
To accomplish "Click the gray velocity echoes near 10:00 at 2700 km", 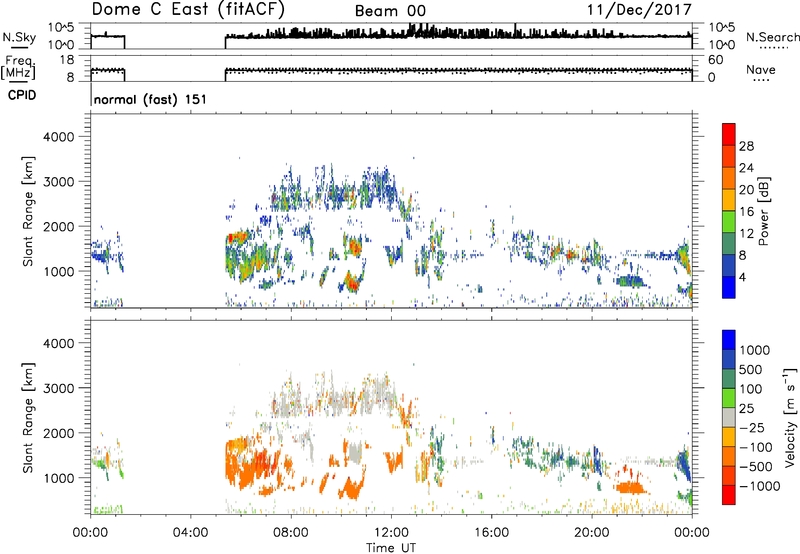I will pos(339,398).
